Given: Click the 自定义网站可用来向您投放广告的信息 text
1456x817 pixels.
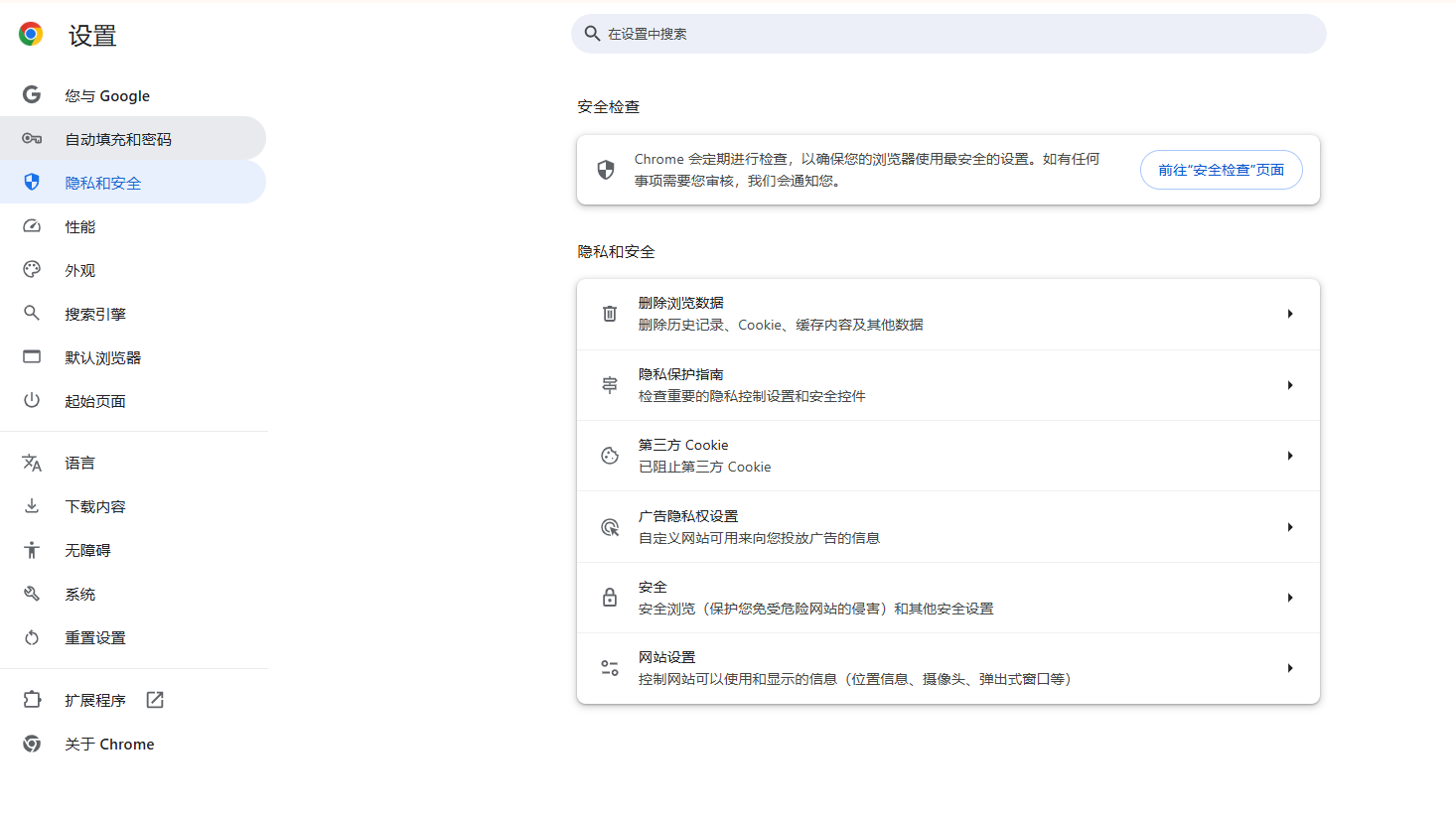Looking at the screenshot, I should (759, 538).
